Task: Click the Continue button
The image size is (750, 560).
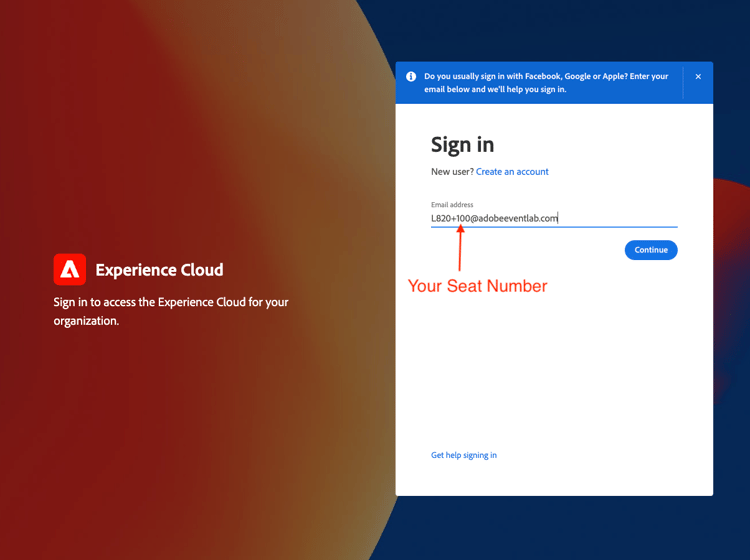Action: point(651,250)
